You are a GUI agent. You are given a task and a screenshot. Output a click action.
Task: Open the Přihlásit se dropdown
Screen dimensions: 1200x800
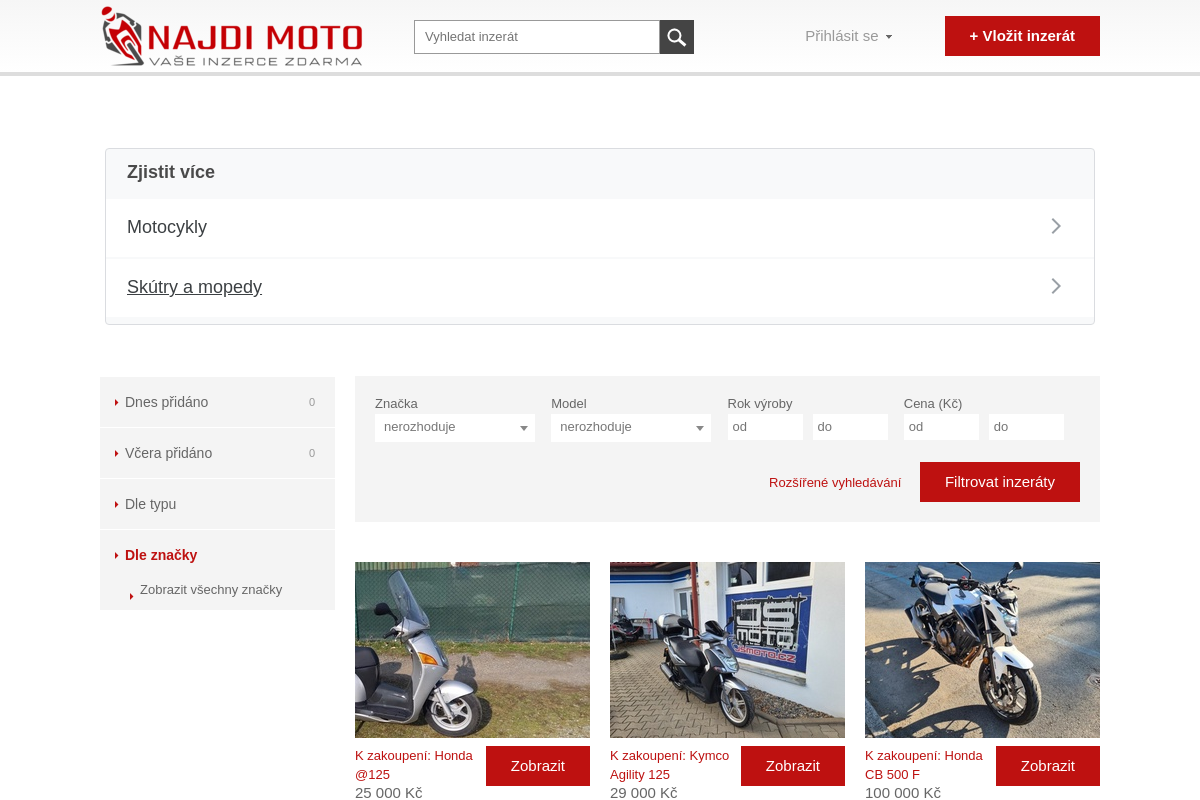coord(848,36)
